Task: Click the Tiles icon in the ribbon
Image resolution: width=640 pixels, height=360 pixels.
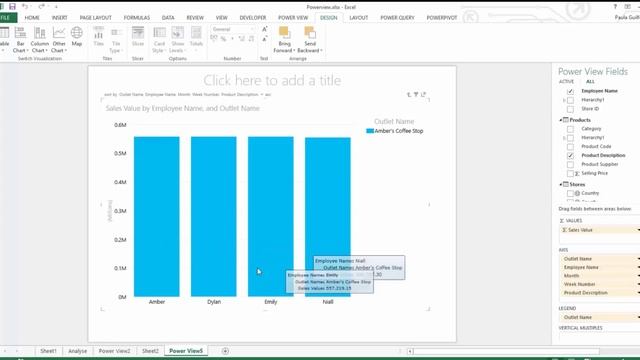Action: pos(98,36)
